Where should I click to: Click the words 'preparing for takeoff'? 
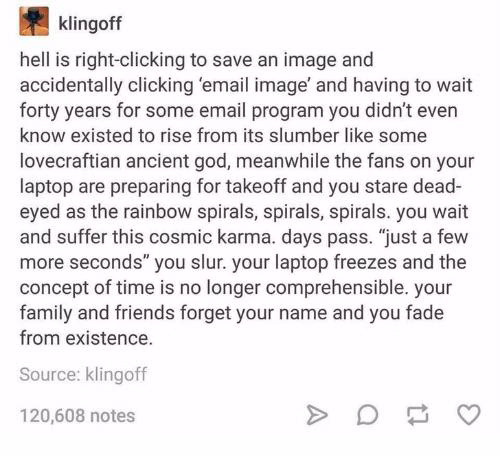pos(198,187)
